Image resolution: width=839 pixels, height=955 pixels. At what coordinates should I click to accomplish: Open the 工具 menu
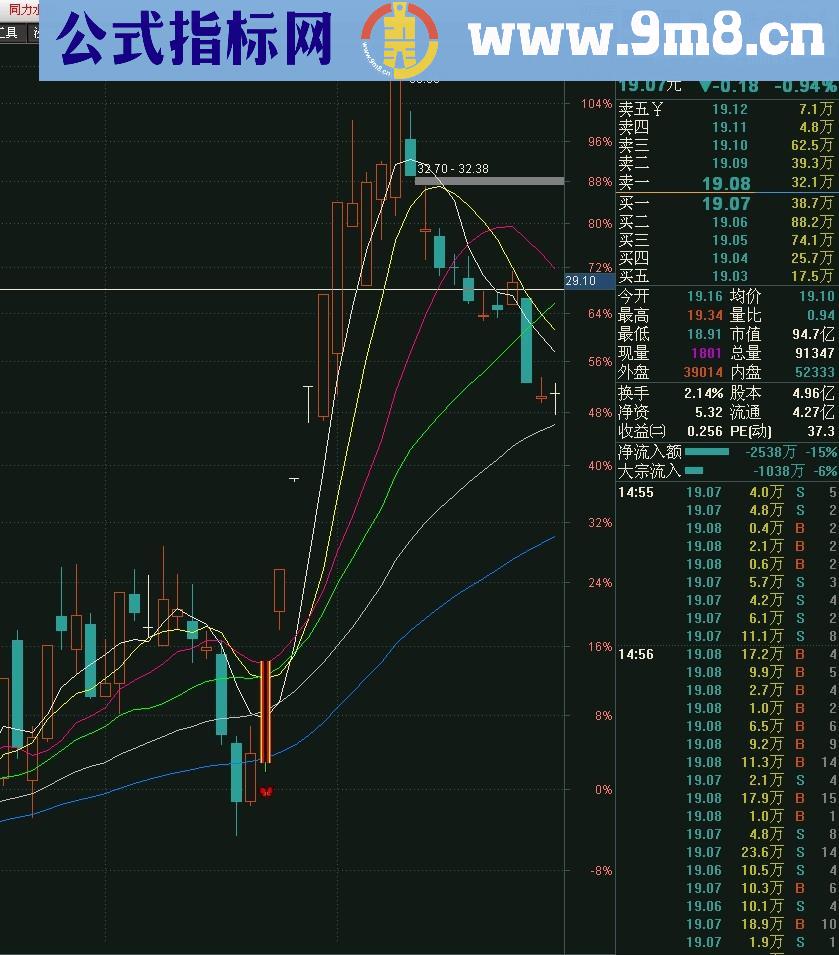(9, 32)
